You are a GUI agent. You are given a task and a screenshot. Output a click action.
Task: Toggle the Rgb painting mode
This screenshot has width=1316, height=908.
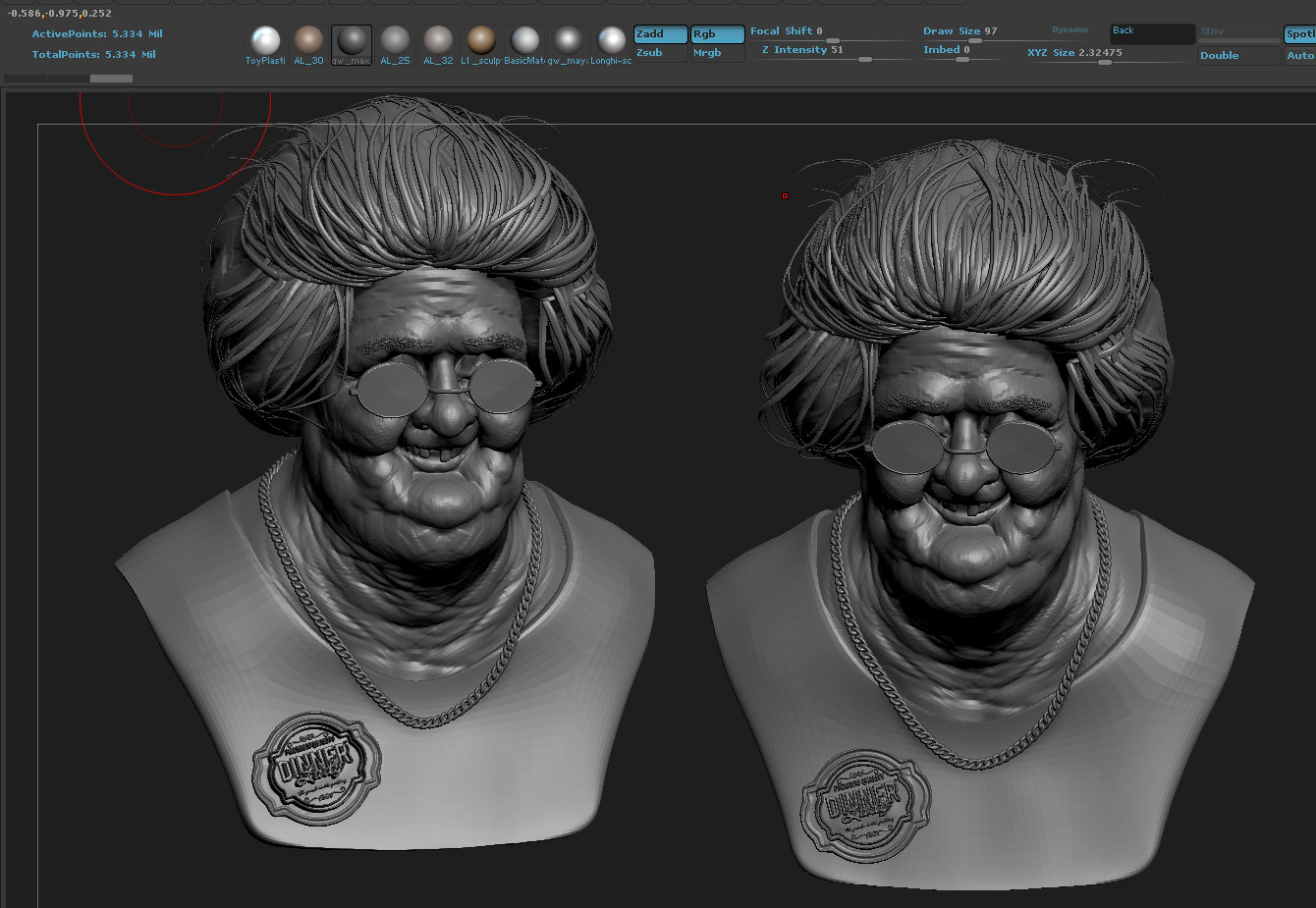718,34
